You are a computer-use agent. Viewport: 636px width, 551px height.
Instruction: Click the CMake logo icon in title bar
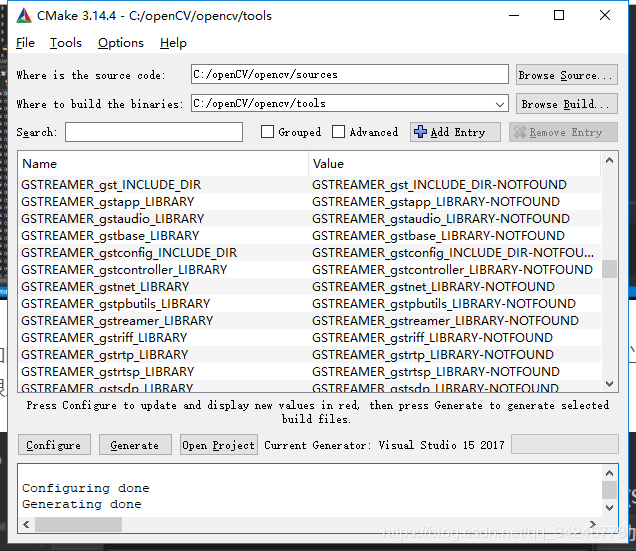(x=24, y=16)
